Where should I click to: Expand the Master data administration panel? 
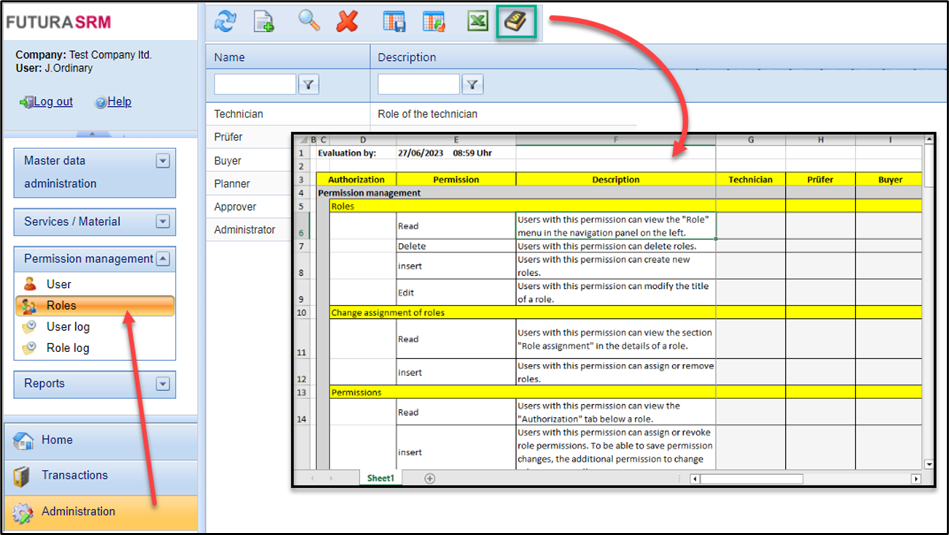coord(162,161)
